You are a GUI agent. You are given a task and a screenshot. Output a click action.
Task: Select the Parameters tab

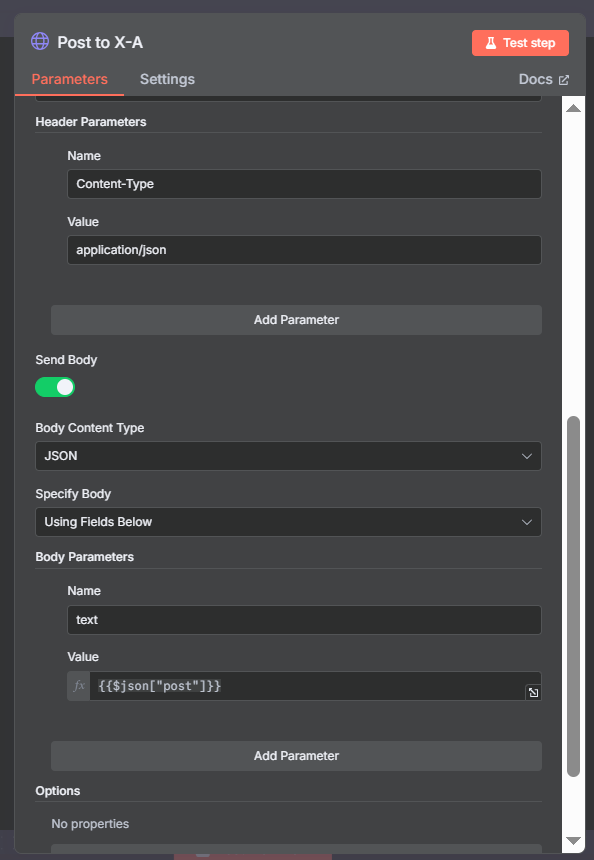70,80
